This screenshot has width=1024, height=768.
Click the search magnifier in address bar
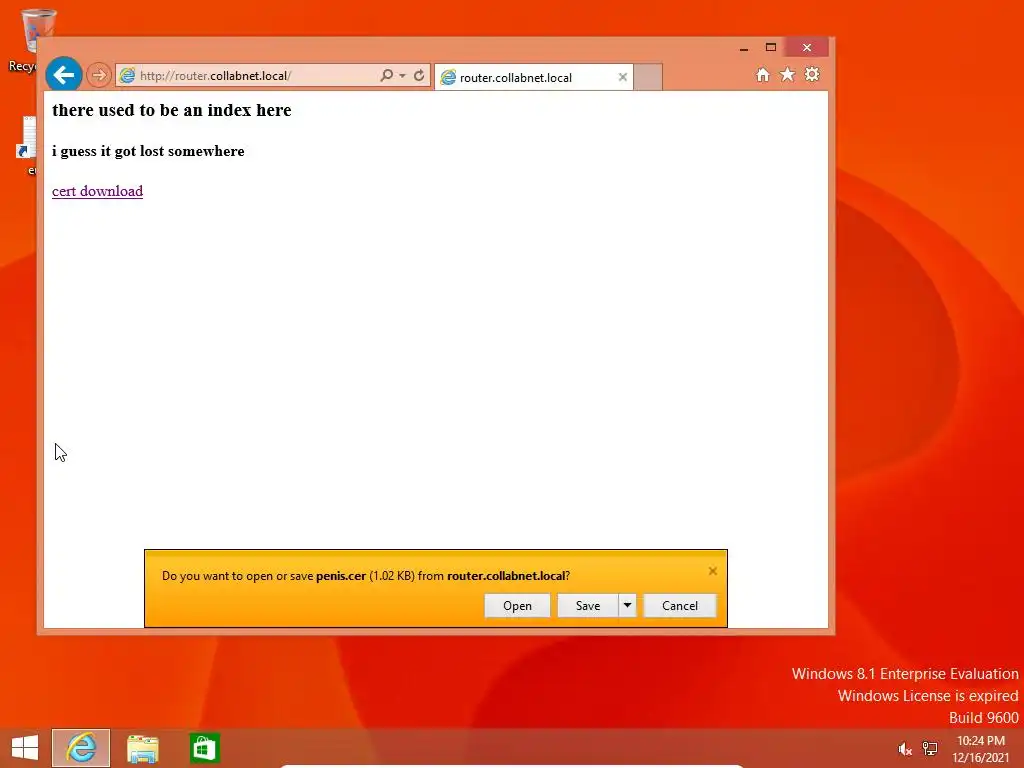pyautogui.click(x=387, y=75)
